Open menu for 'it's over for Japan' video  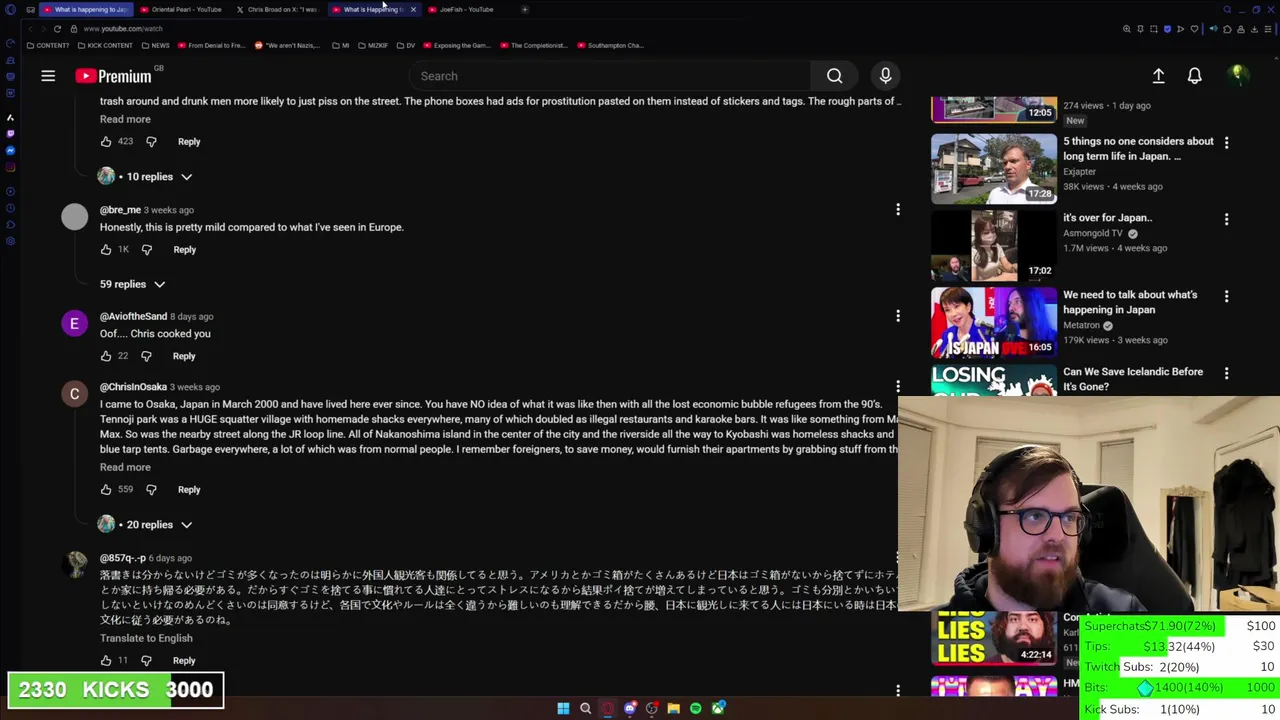1226,219
